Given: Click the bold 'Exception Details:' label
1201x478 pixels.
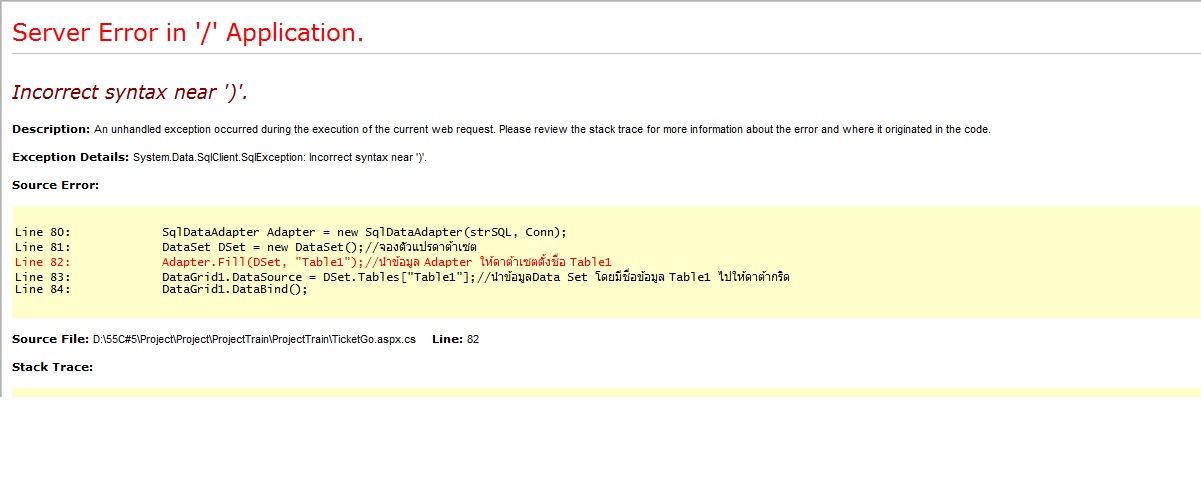Looking at the screenshot, I should pyautogui.click(x=70, y=157).
